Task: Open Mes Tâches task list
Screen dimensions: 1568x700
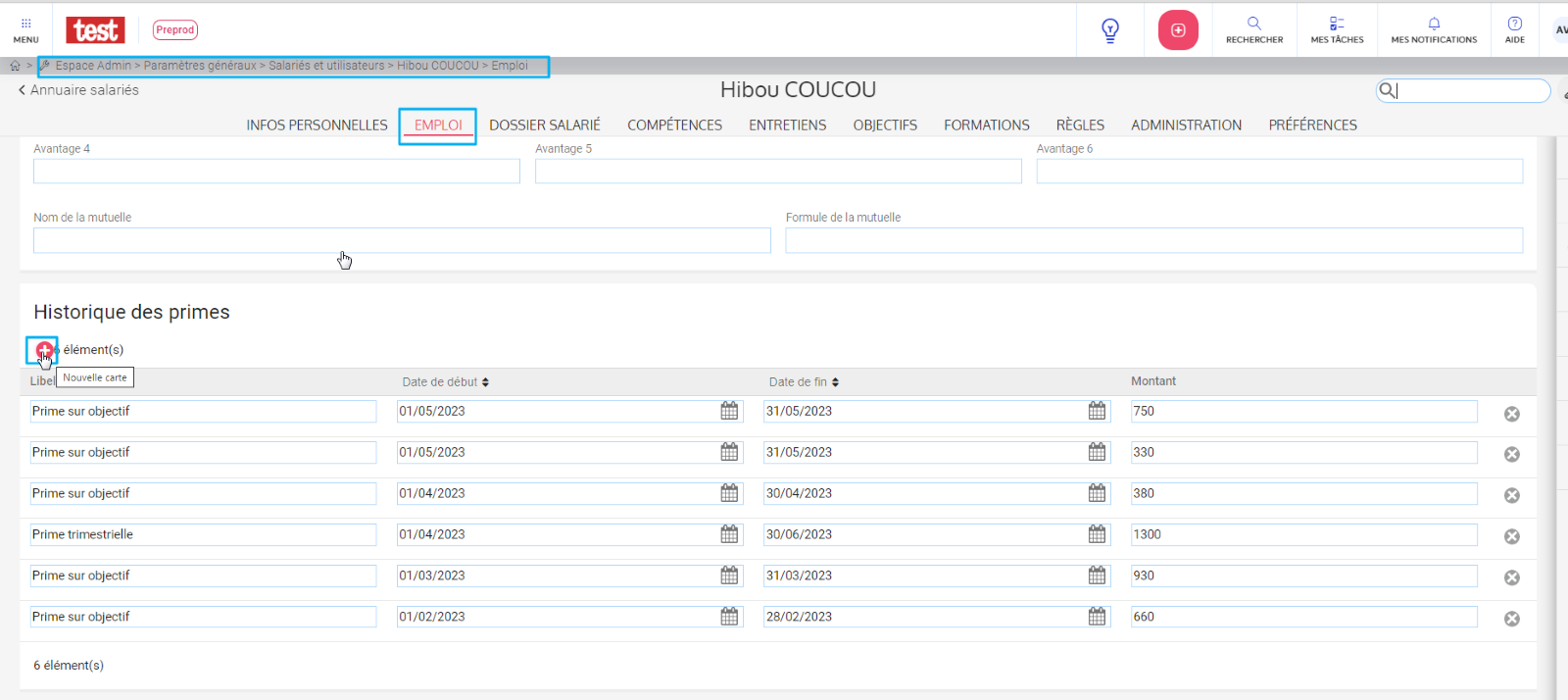Action: coord(1337,29)
